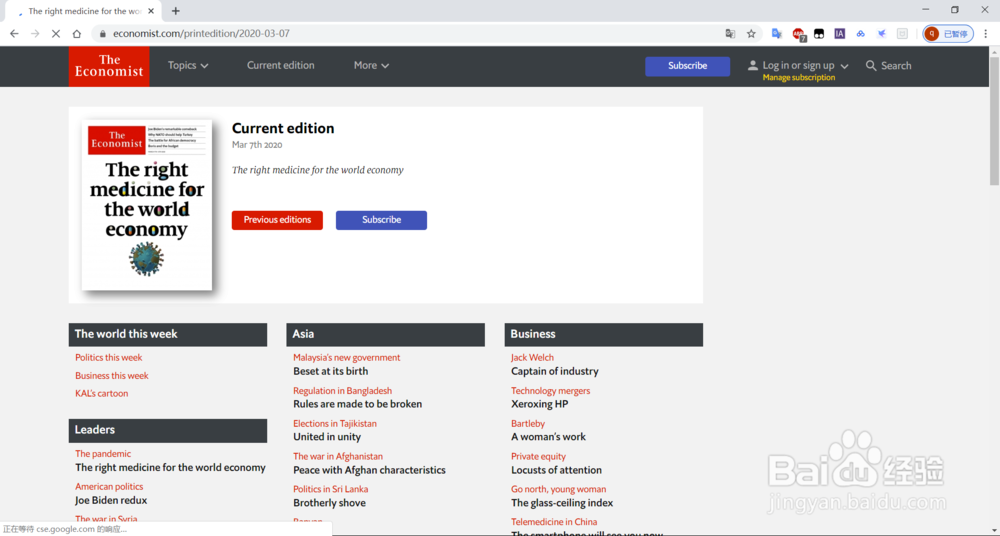Click The war in Afghanistan label
Image resolution: width=1000 pixels, height=536 pixels.
338,456
